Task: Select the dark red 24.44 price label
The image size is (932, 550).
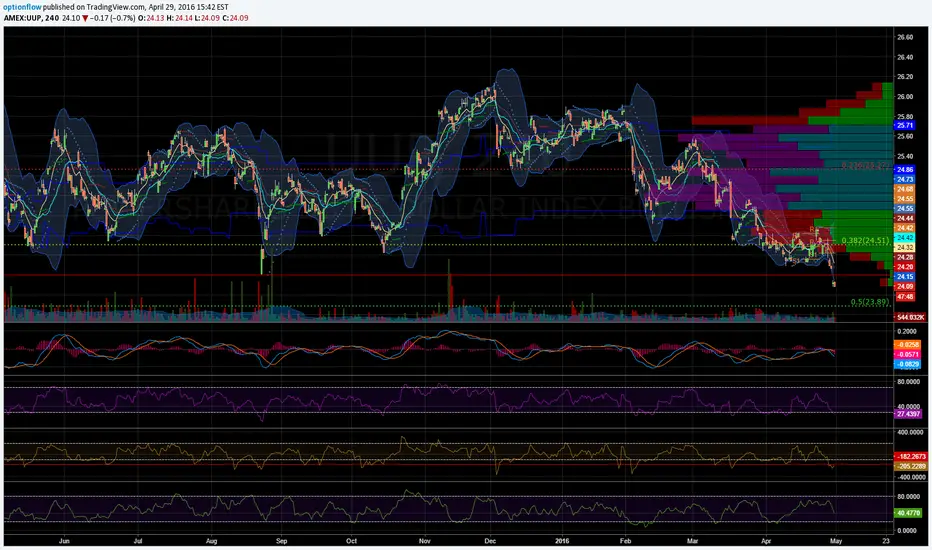Action: pos(905,218)
